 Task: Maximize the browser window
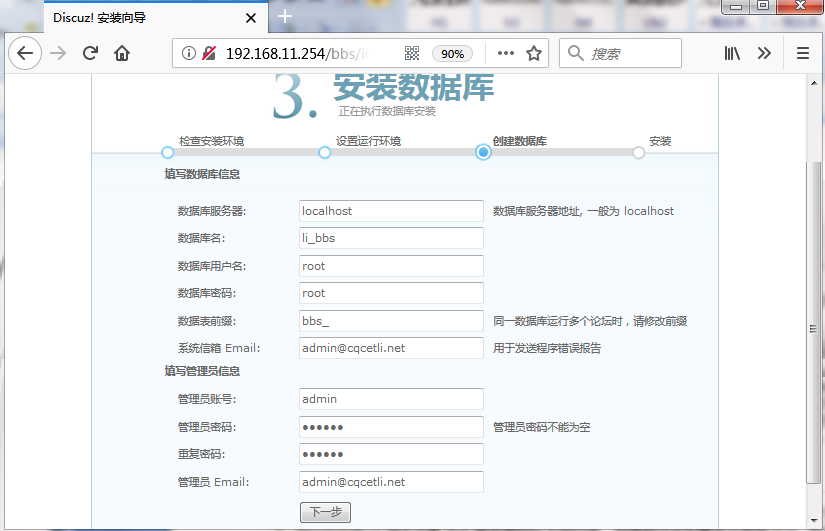tap(763, 6)
